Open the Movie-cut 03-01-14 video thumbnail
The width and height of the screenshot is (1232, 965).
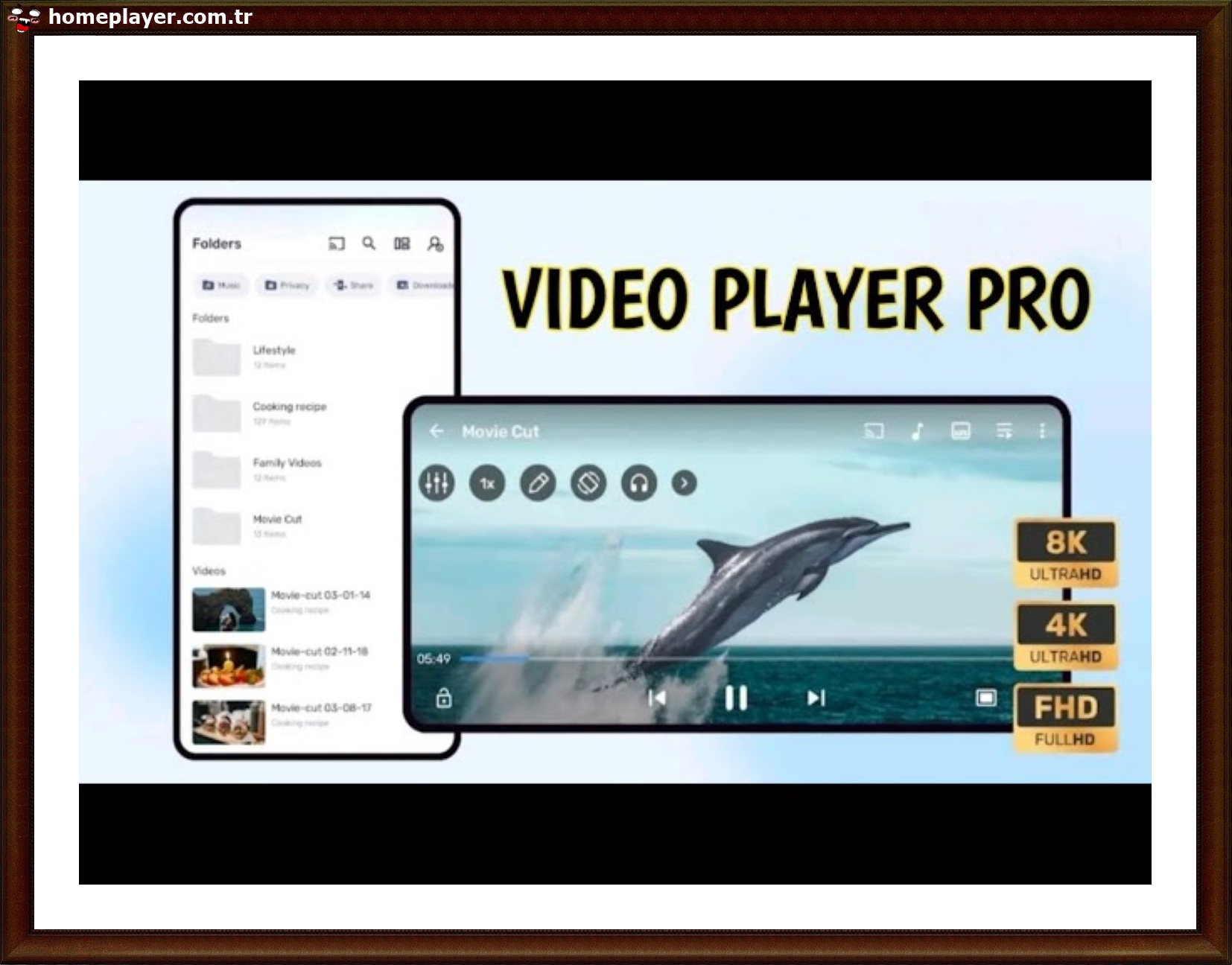229,608
